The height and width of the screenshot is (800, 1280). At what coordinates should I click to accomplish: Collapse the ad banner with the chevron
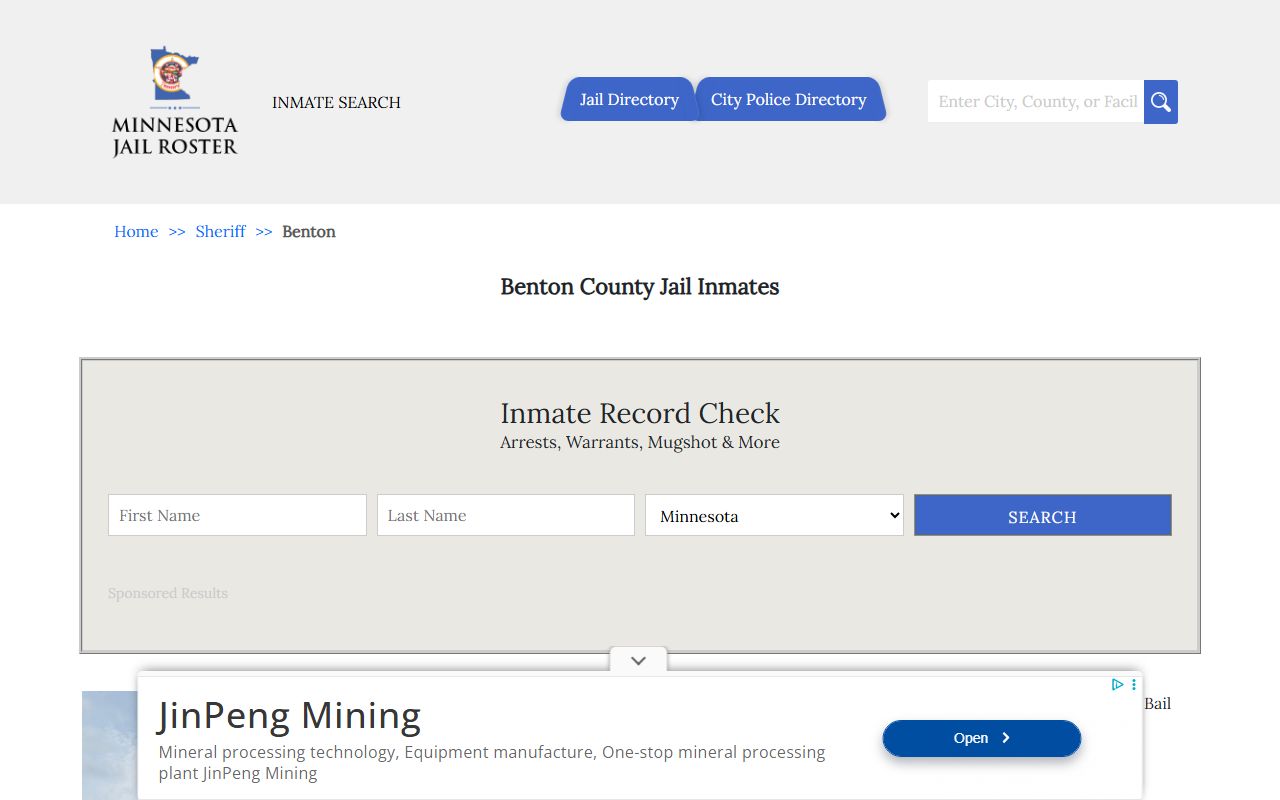tap(638, 660)
